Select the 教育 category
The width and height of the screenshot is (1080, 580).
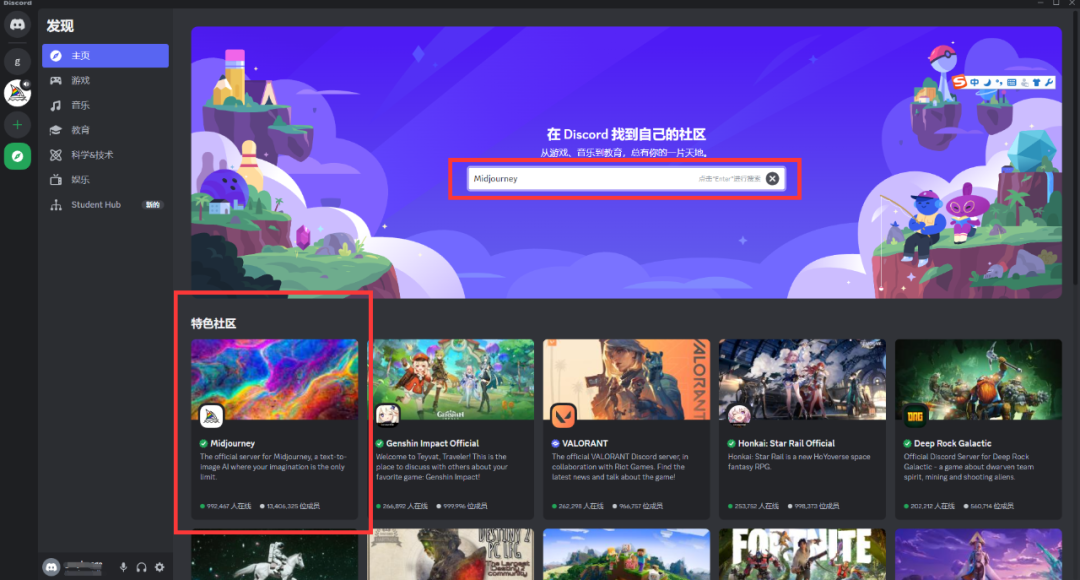point(105,130)
